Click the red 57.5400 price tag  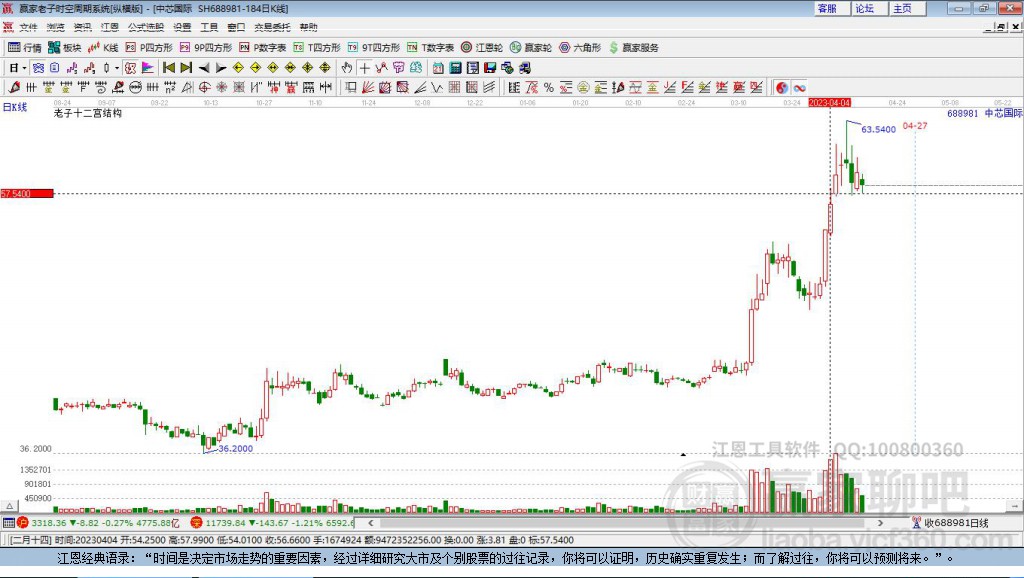pyautogui.click(x=27, y=193)
